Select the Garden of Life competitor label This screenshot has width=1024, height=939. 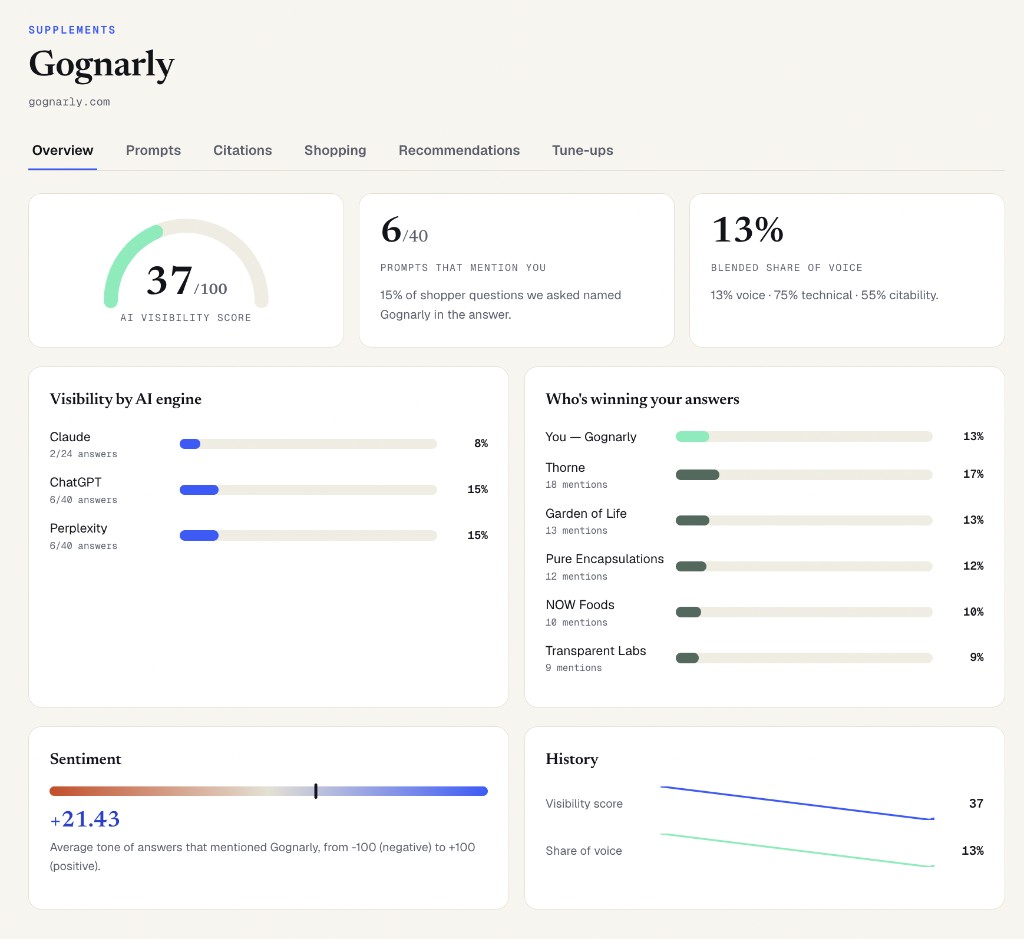click(x=586, y=513)
